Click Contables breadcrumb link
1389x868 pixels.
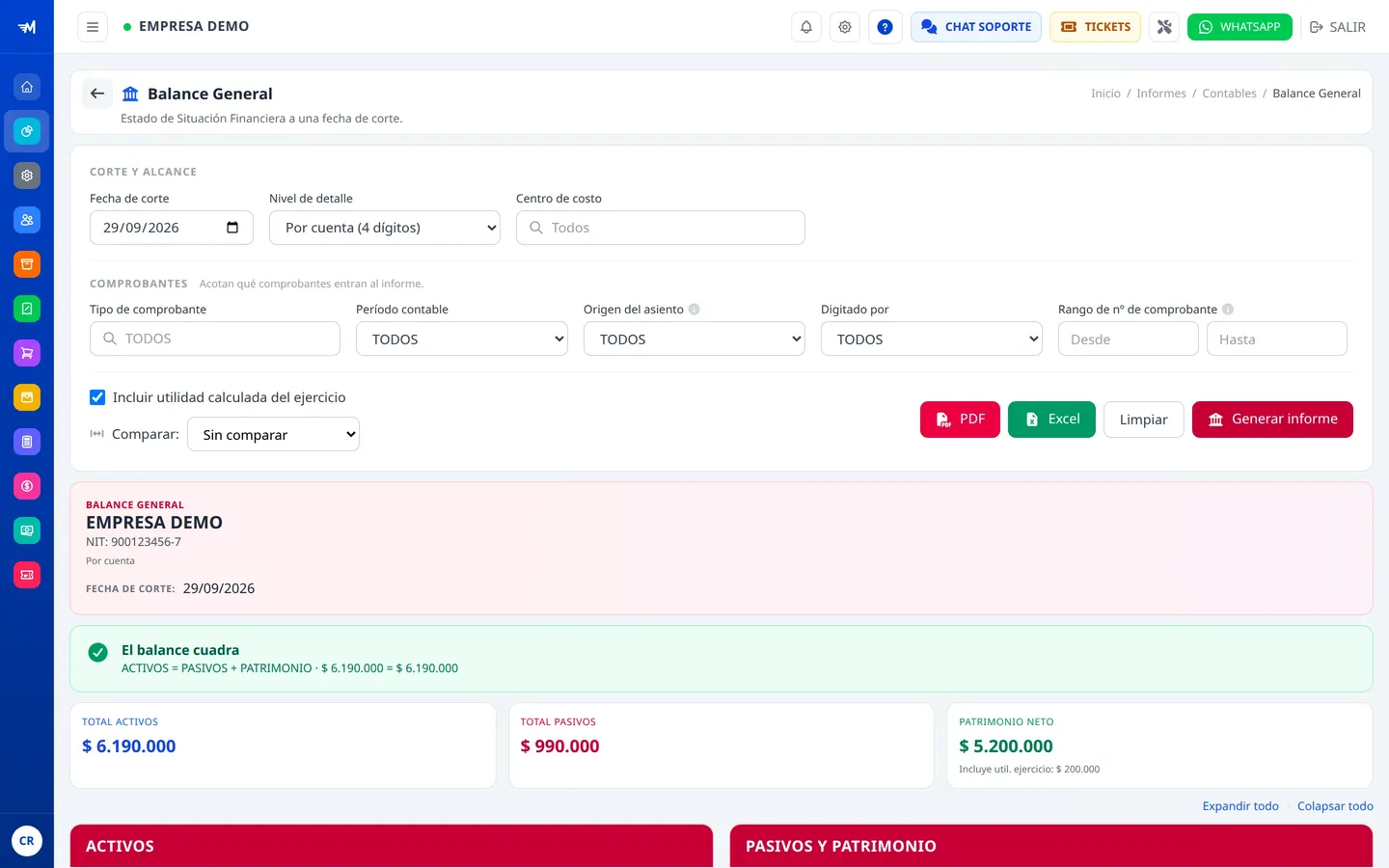coord(1229,94)
